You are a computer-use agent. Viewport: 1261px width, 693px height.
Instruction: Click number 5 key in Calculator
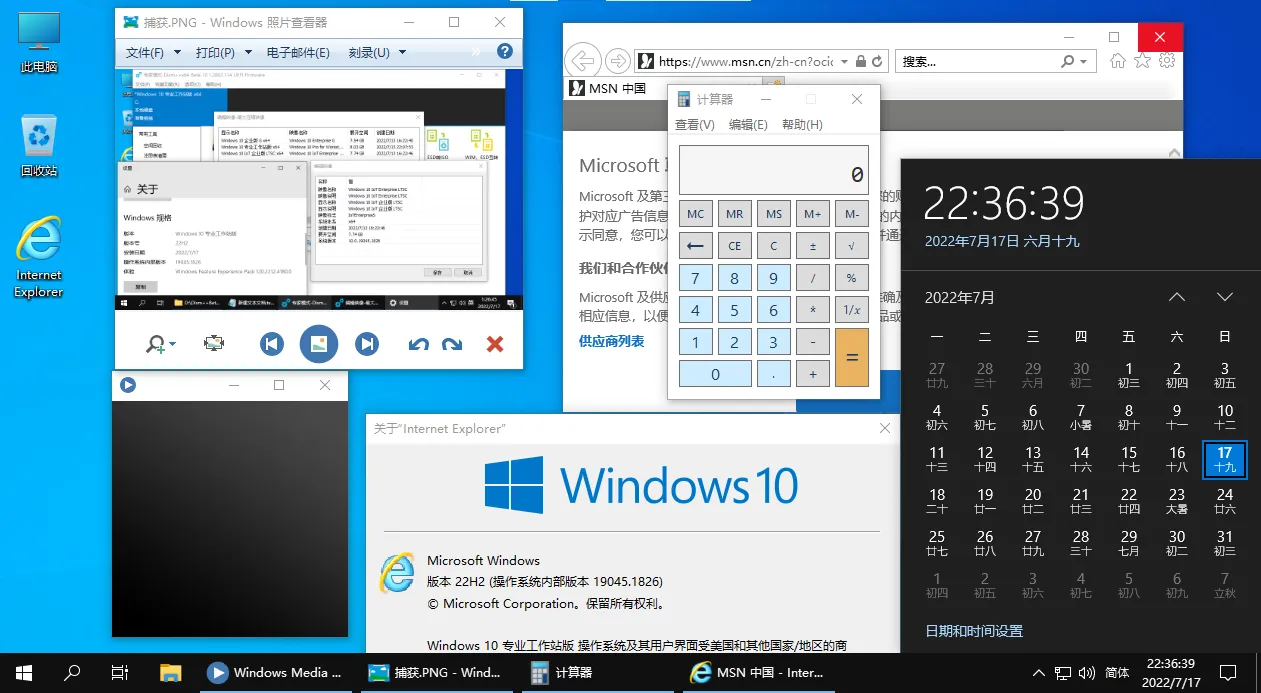click(734, 310)
